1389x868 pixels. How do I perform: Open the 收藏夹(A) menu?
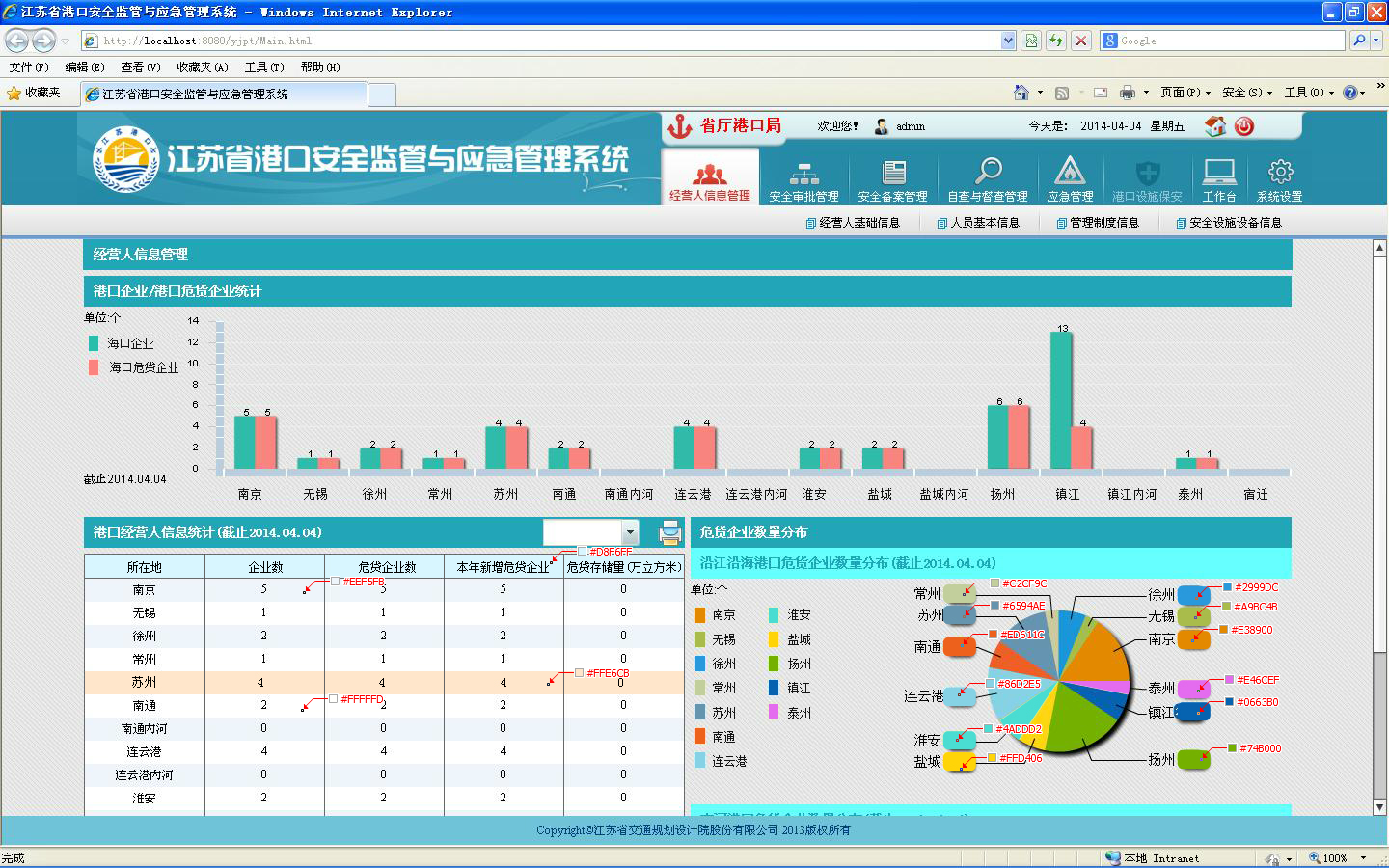pyautogui.click(x=202, y=68)
